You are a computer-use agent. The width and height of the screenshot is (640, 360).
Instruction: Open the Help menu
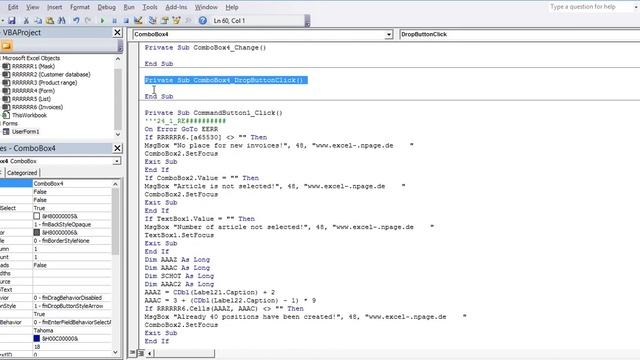point(232,7)
